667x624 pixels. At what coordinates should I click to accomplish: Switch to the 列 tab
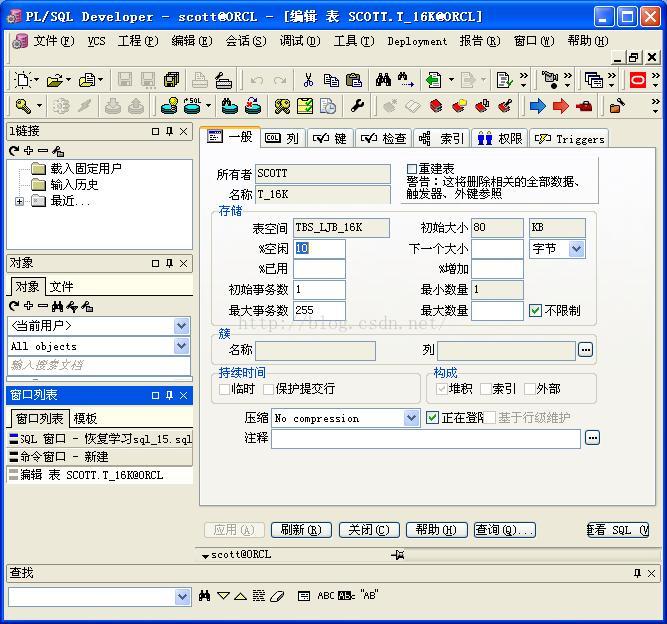pos(282,138)
